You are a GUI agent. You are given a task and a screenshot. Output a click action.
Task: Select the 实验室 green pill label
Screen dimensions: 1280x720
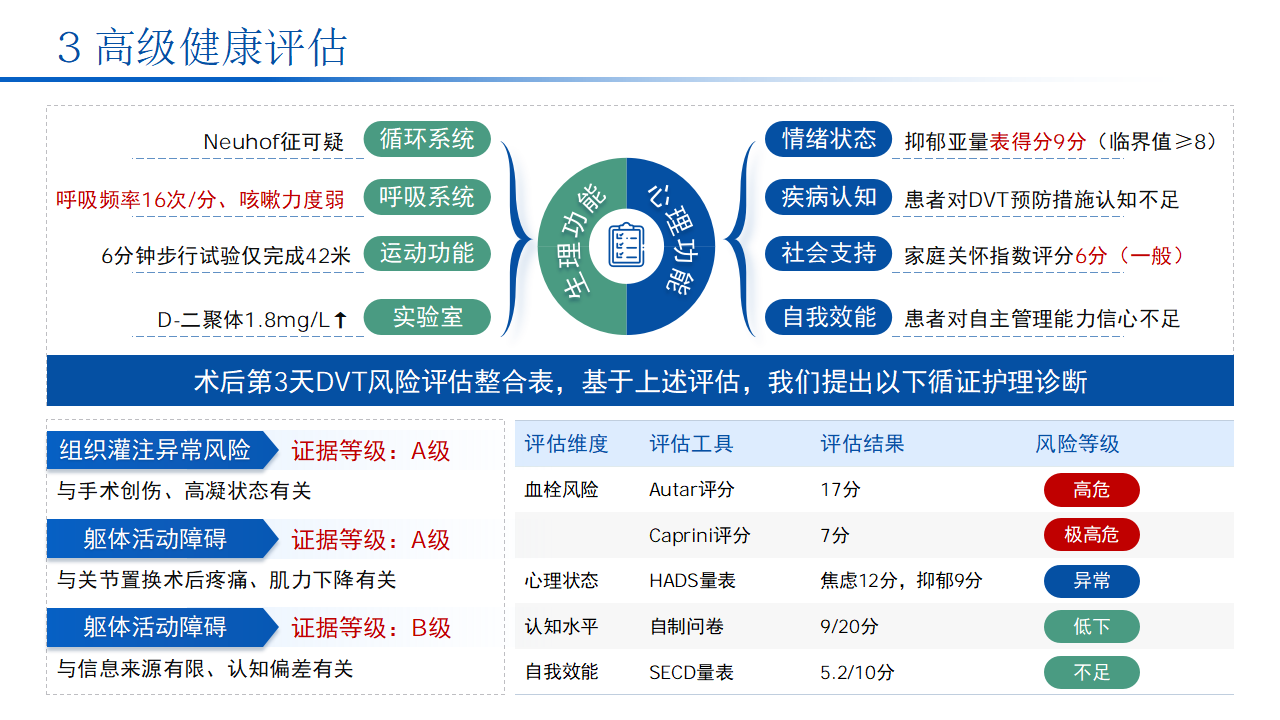(x=427, y=317)
